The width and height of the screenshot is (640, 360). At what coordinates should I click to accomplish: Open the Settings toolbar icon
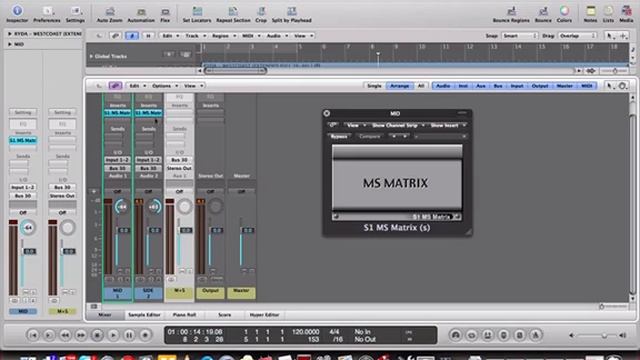click(x=75, y=13)
